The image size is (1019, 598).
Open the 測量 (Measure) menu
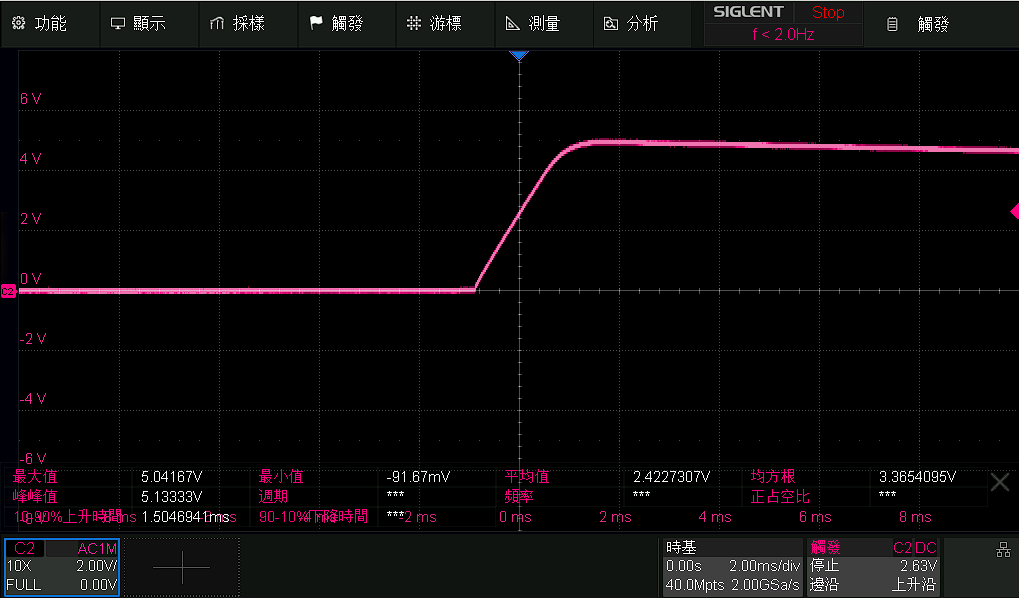click(544, 23)
